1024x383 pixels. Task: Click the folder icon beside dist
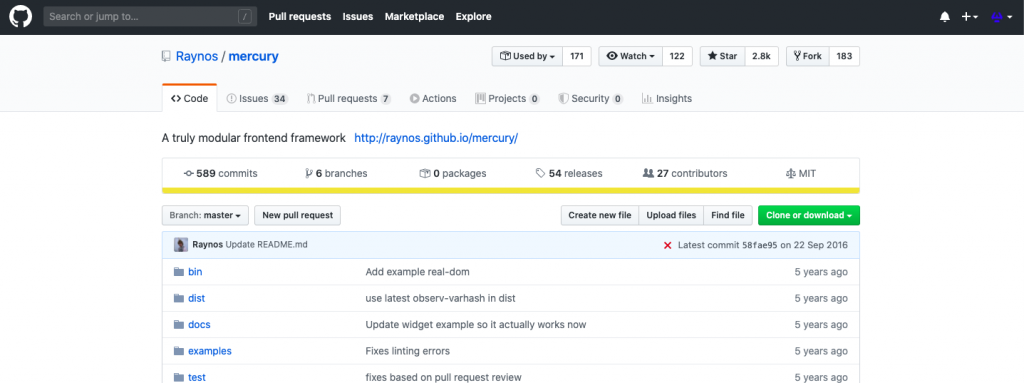[179, 298]
